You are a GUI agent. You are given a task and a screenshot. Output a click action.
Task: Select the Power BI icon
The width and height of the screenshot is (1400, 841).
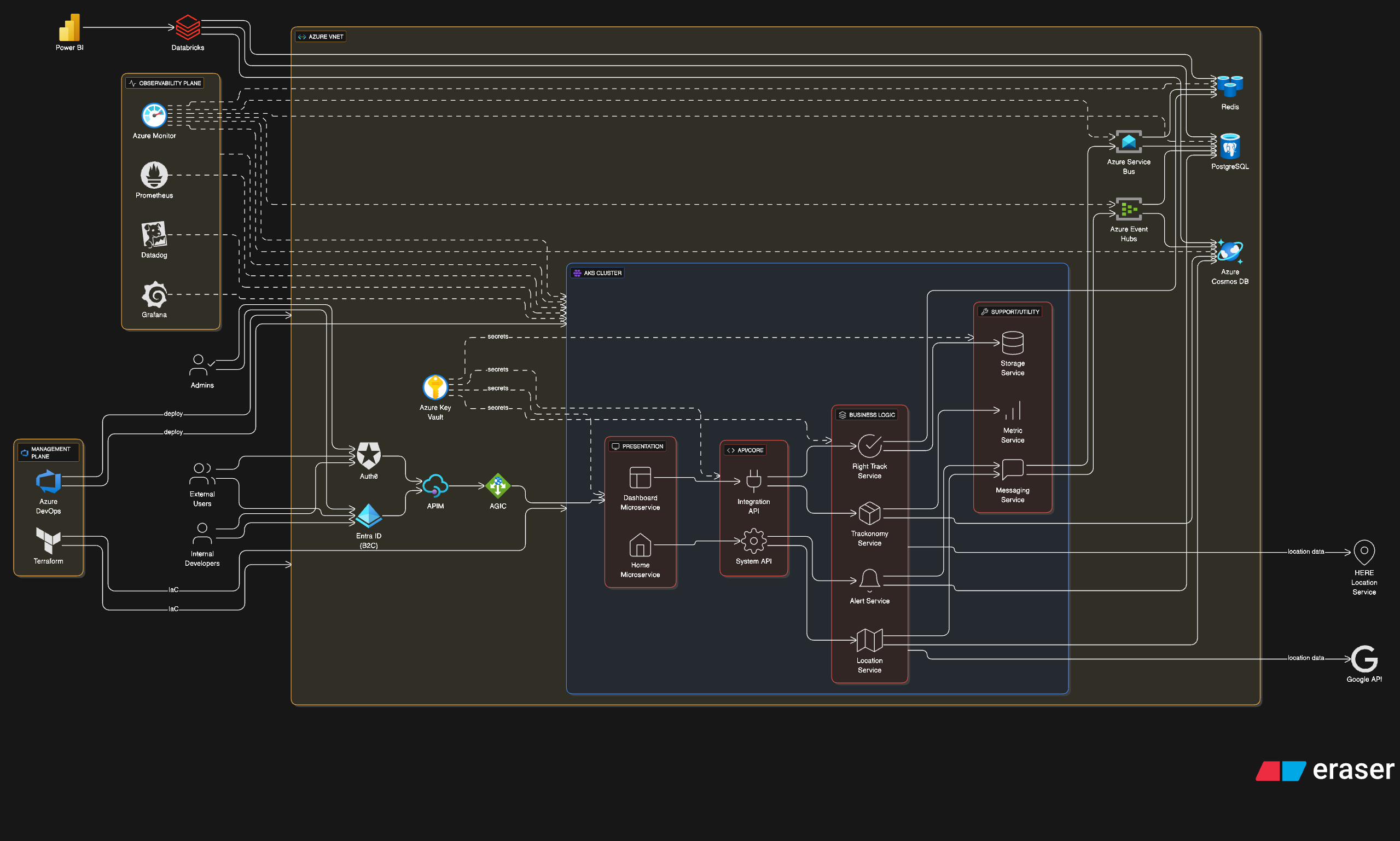click(69, 26)
